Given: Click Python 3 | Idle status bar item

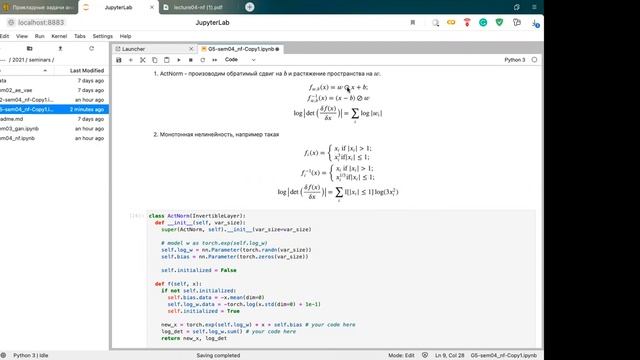Looking at the screenshot, I should pos(31,356).
